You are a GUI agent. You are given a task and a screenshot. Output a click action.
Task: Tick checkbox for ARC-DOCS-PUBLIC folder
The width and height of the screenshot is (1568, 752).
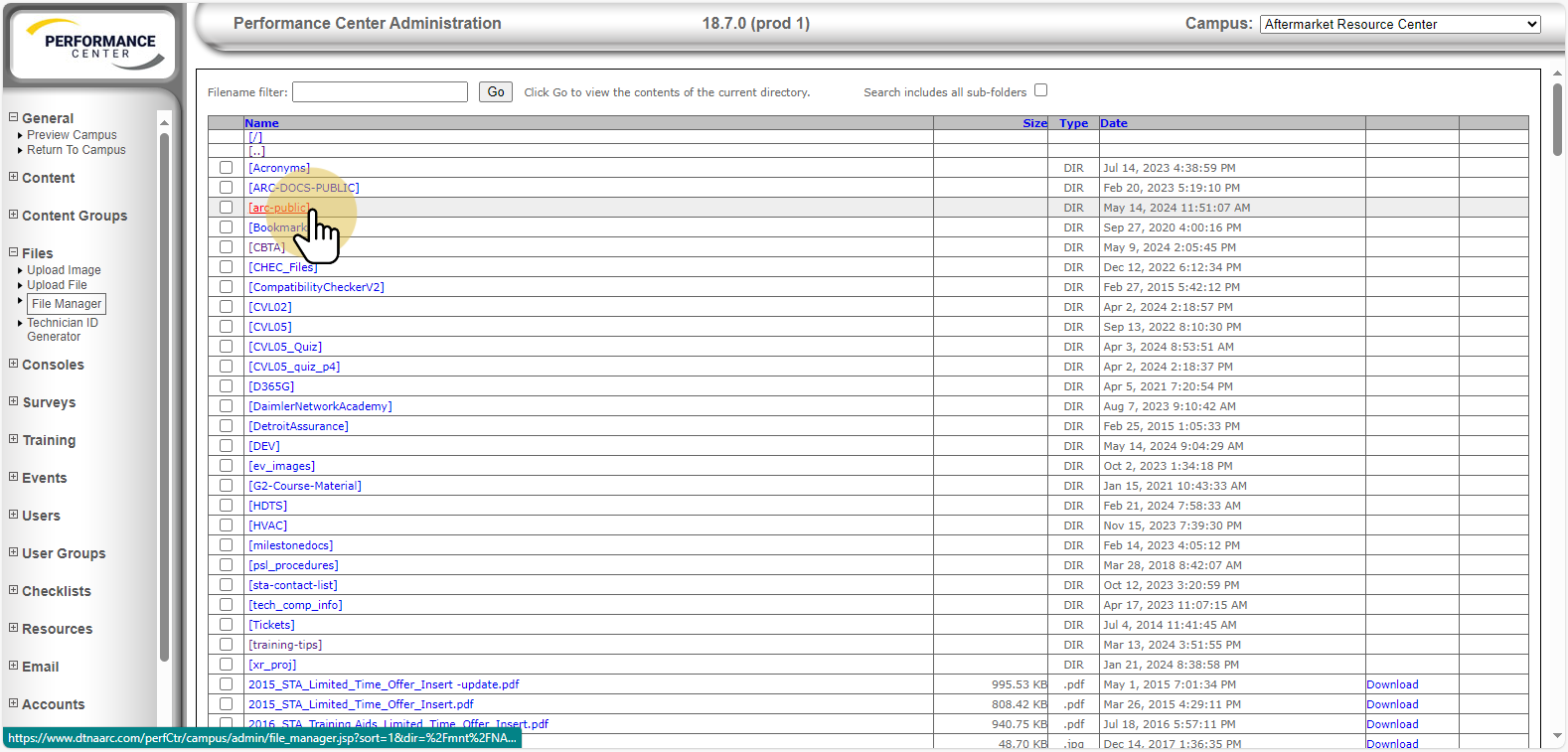point(226,188)
